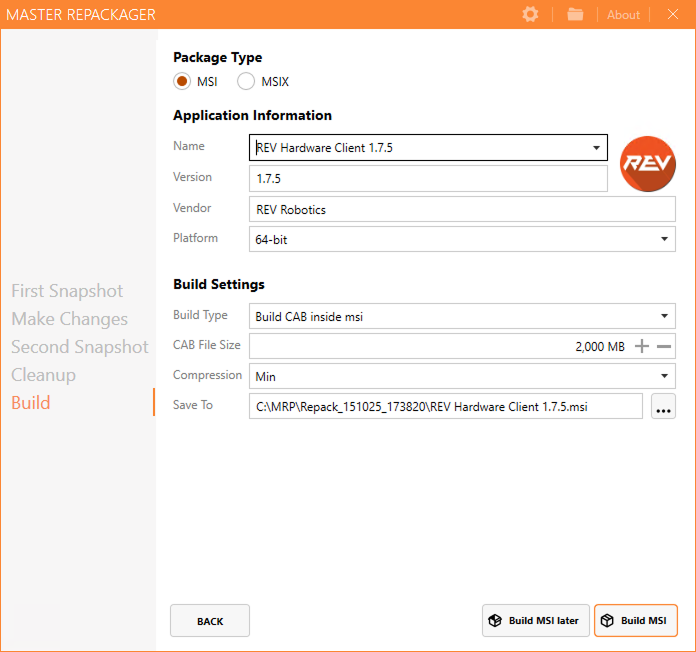Open the Compression dropdown
This screenshot has height=652, width=696.
(x=664, y=377)
